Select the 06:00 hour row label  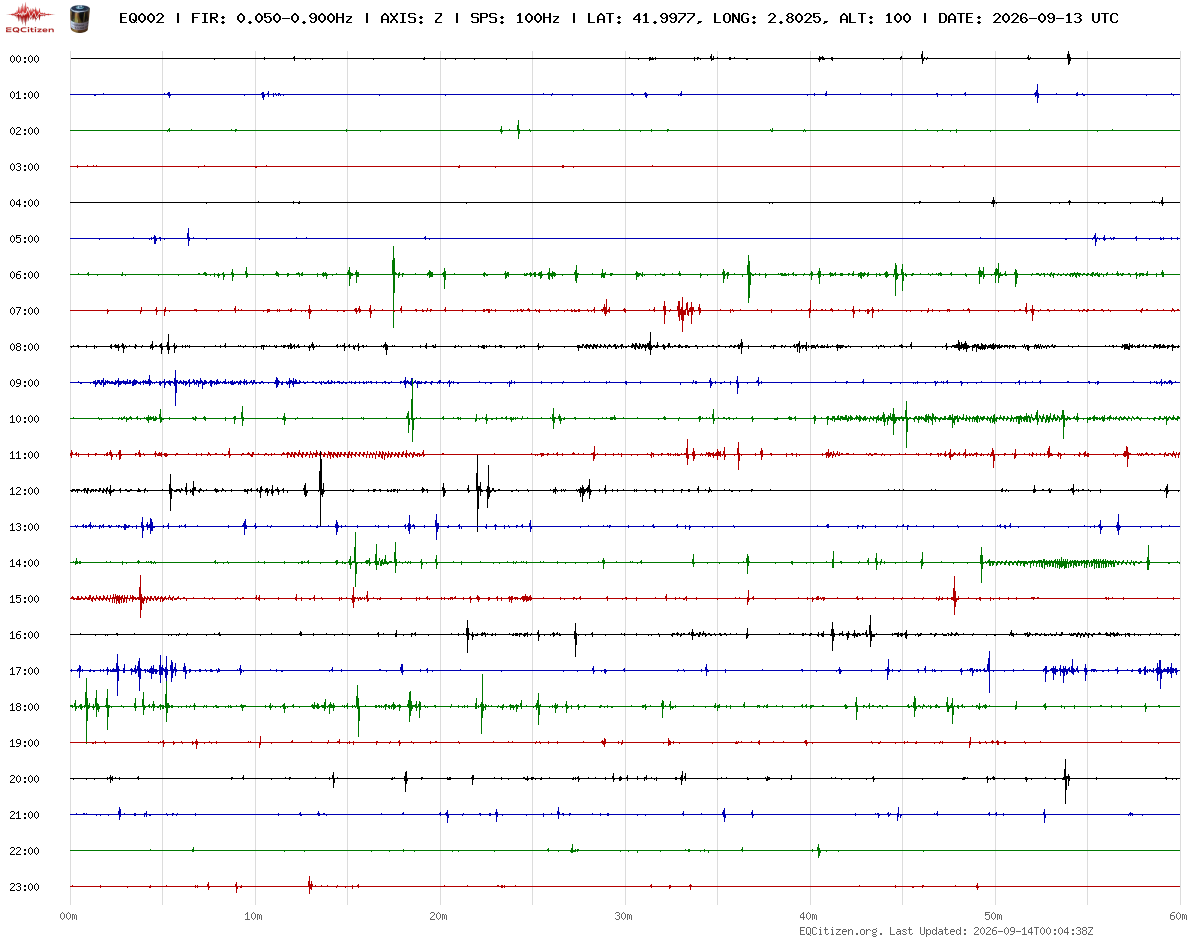[x=24, y=275]
